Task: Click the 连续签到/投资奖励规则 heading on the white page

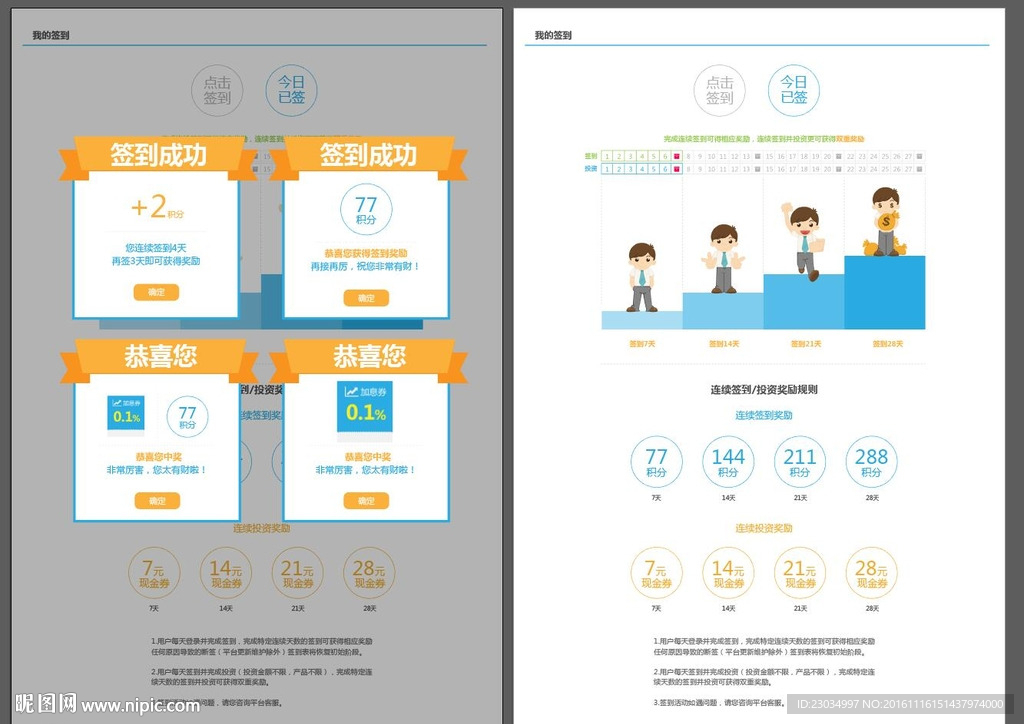Action: pyautogui.click(x=763, y=390)
